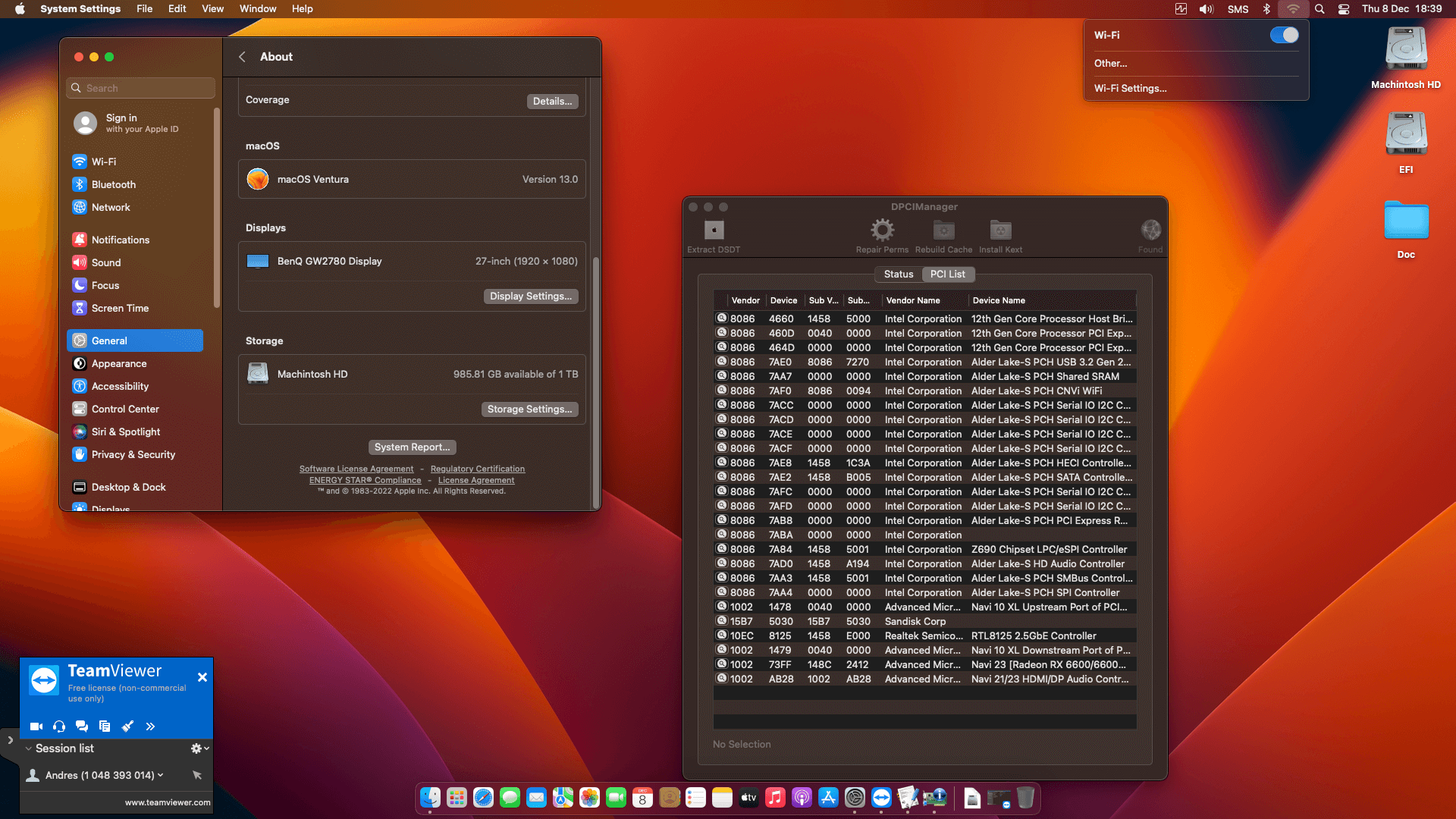This screenshot has height=819, width=1456.
Task: Open TeamViewer gear settings dropdown
Action: click(x=199, y=748)
